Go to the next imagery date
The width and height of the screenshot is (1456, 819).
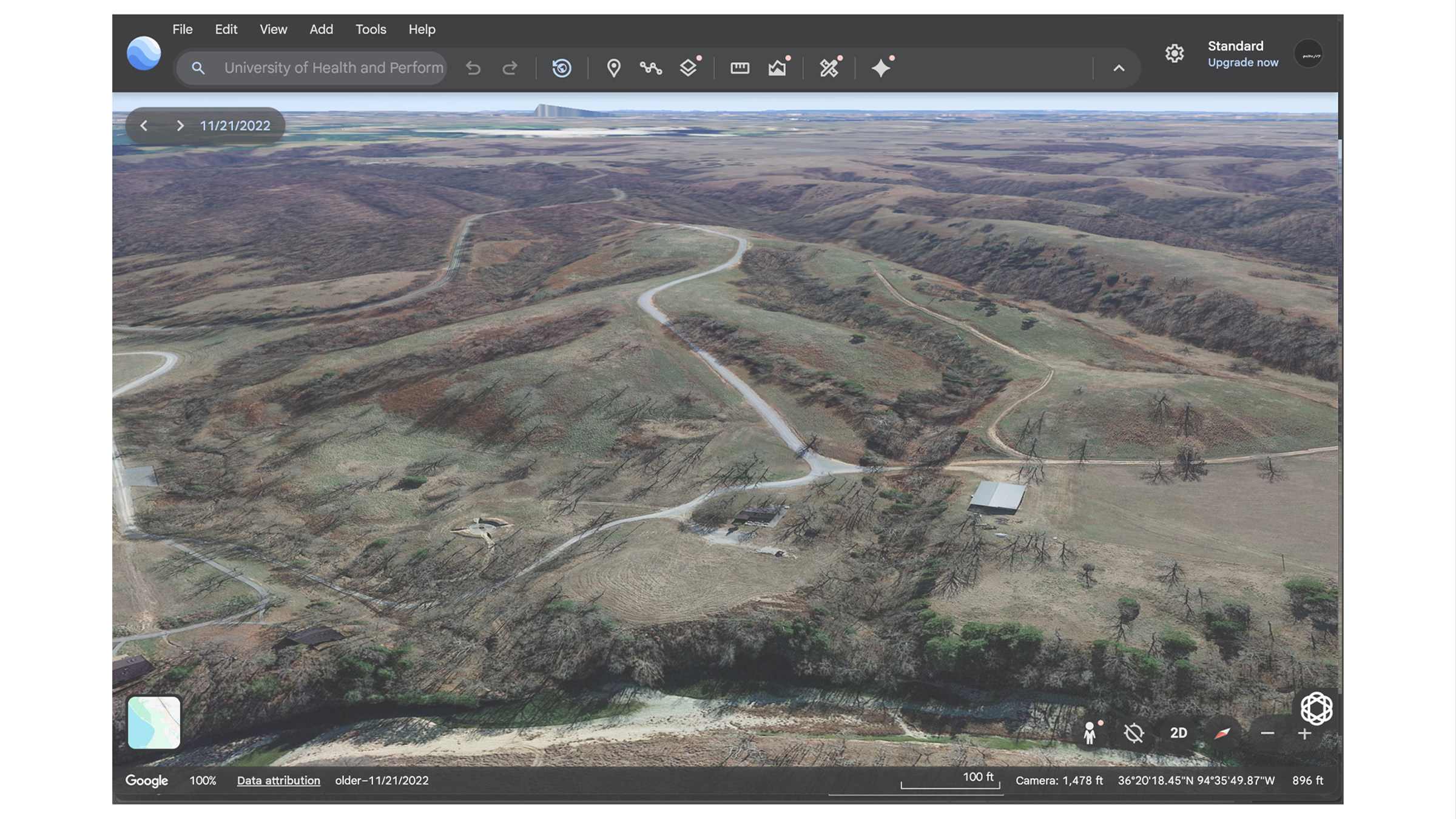180,126
